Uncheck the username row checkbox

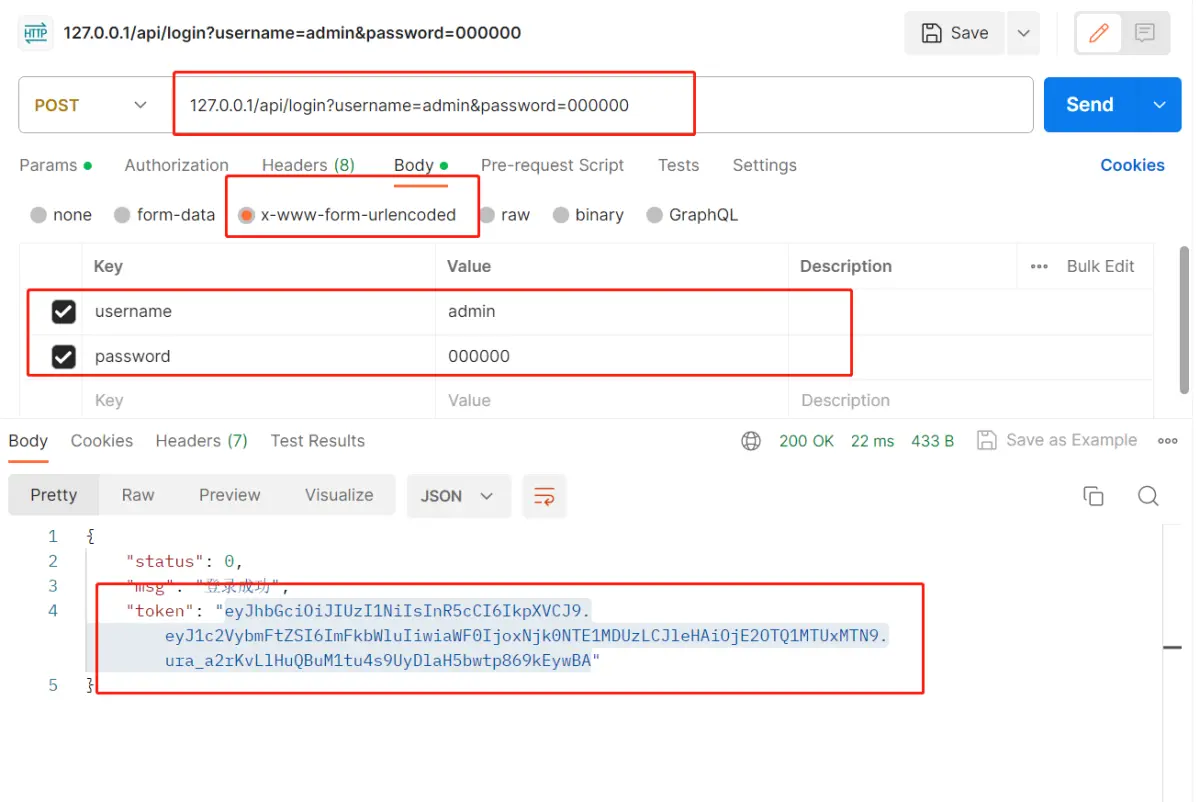point(63,312)
